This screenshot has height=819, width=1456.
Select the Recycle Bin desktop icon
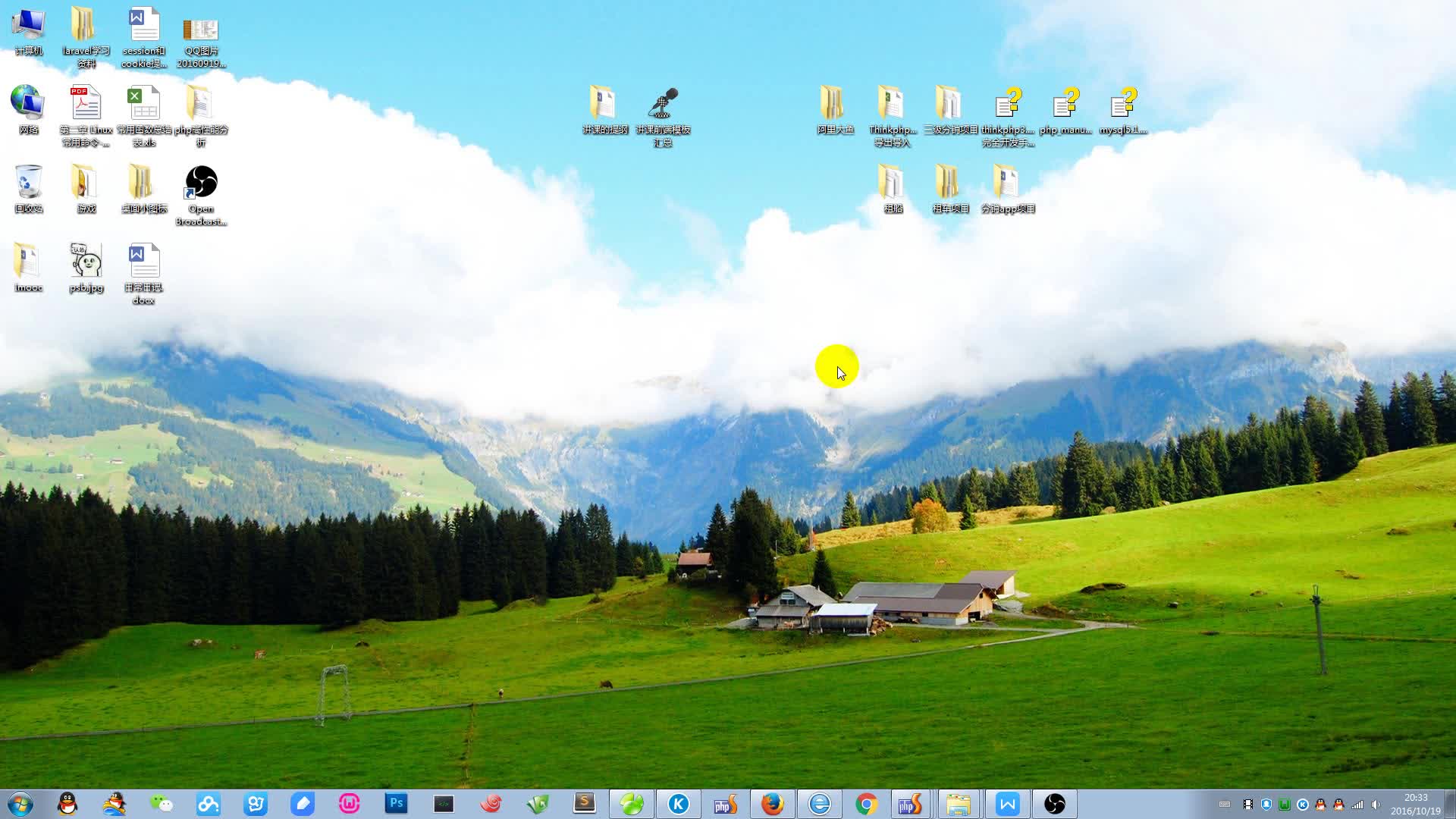point(28,184)
